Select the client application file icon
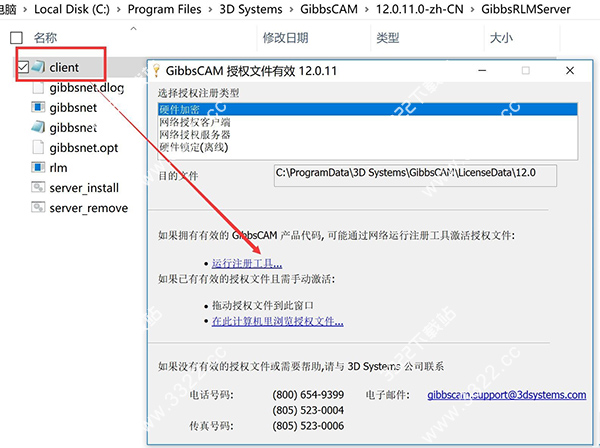The height and width of the screenshot is (448, 600). click(38, 67)
